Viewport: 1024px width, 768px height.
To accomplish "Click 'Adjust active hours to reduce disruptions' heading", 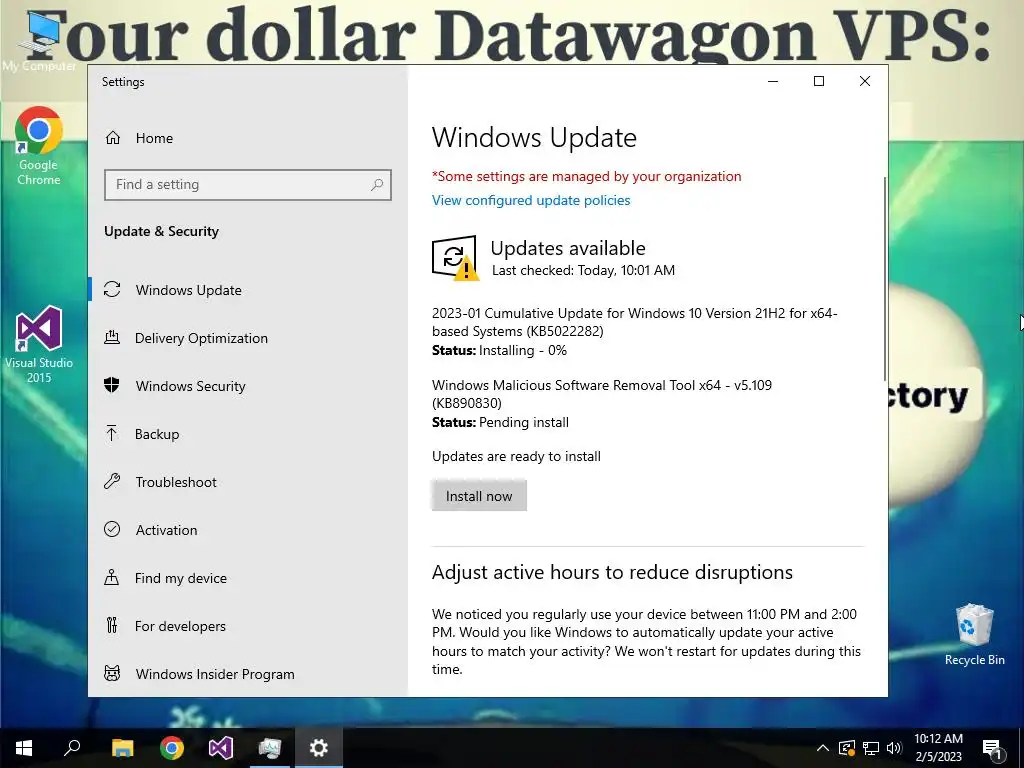I will (x=612, y=572).
